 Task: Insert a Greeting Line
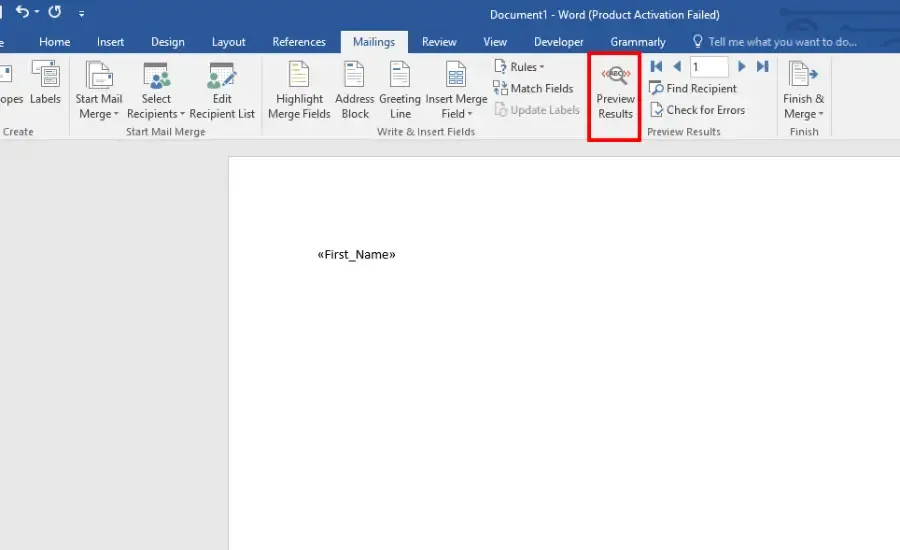point(400,90)
